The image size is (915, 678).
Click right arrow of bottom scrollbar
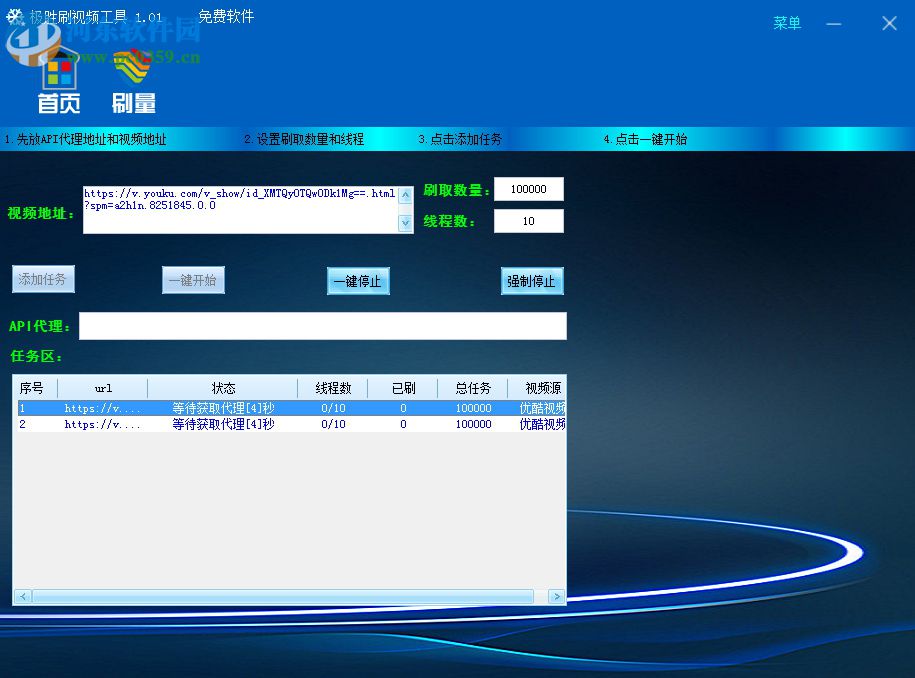[557, 595]
